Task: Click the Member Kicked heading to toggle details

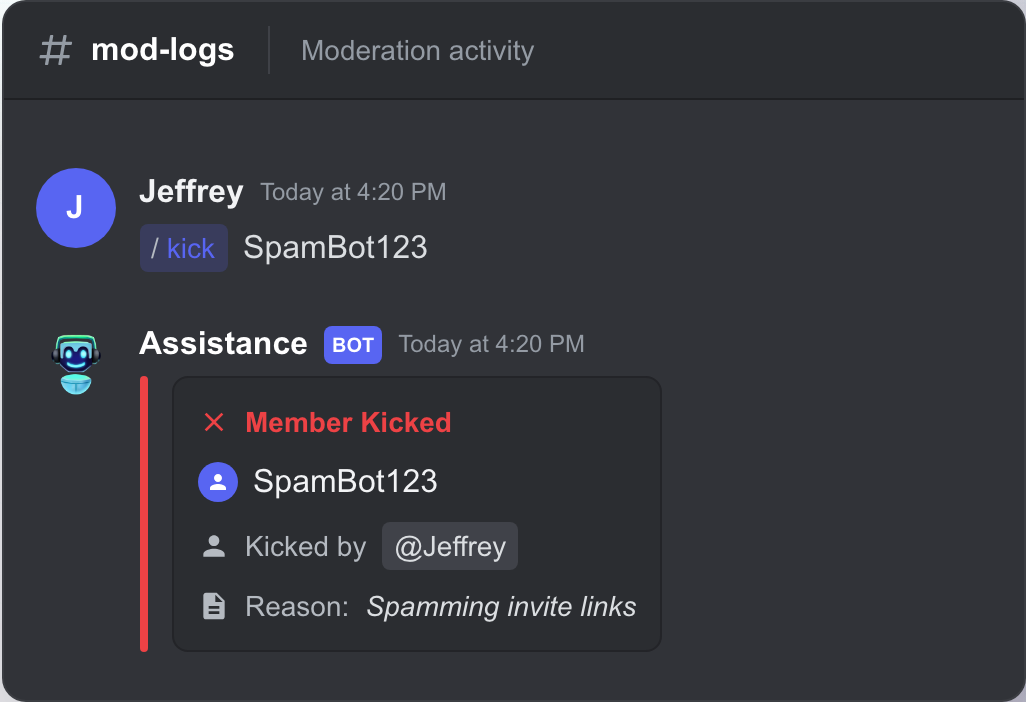Action: tap(348, 422)
